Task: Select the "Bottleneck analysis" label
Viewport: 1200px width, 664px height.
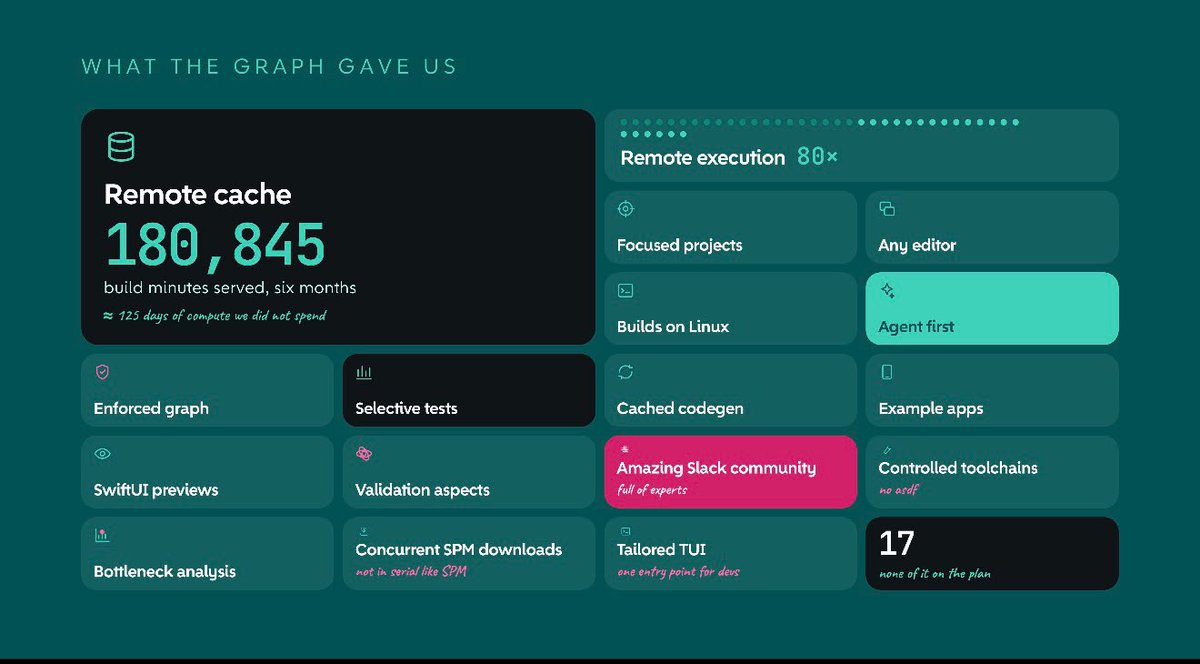Action: click(165, 572)
